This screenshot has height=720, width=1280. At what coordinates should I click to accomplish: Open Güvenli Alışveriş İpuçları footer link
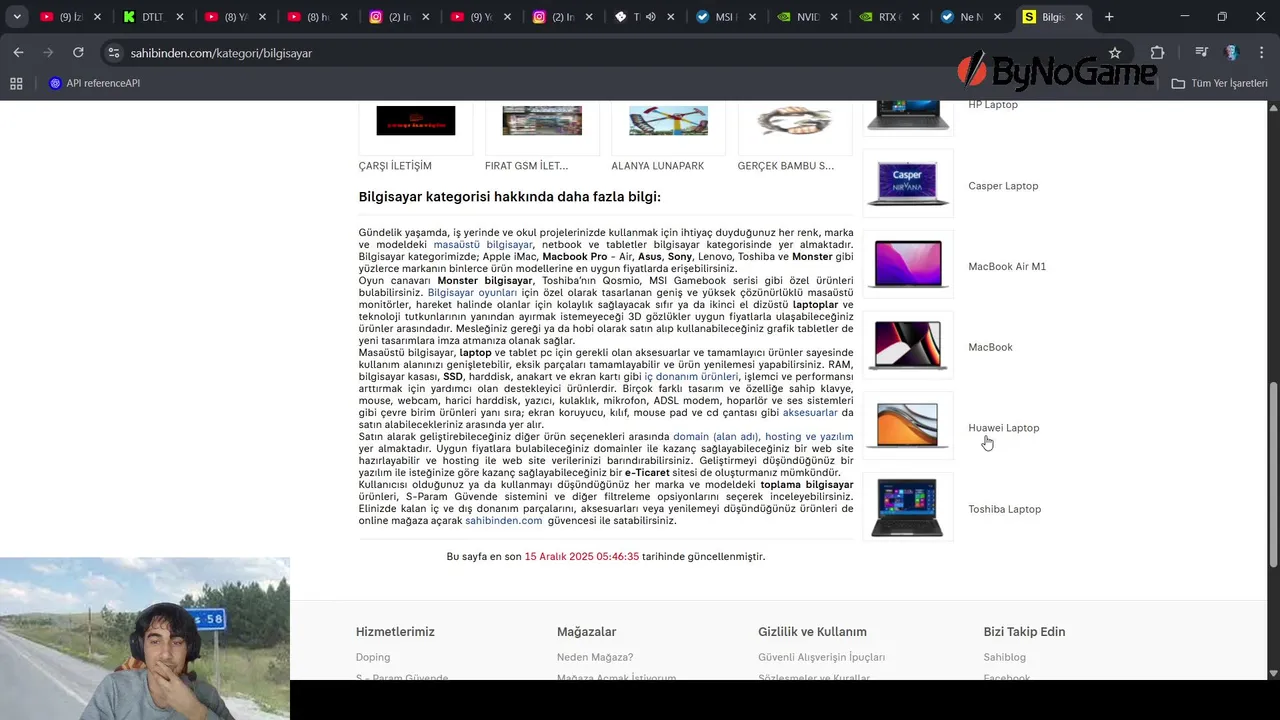(x=822, y=657)
